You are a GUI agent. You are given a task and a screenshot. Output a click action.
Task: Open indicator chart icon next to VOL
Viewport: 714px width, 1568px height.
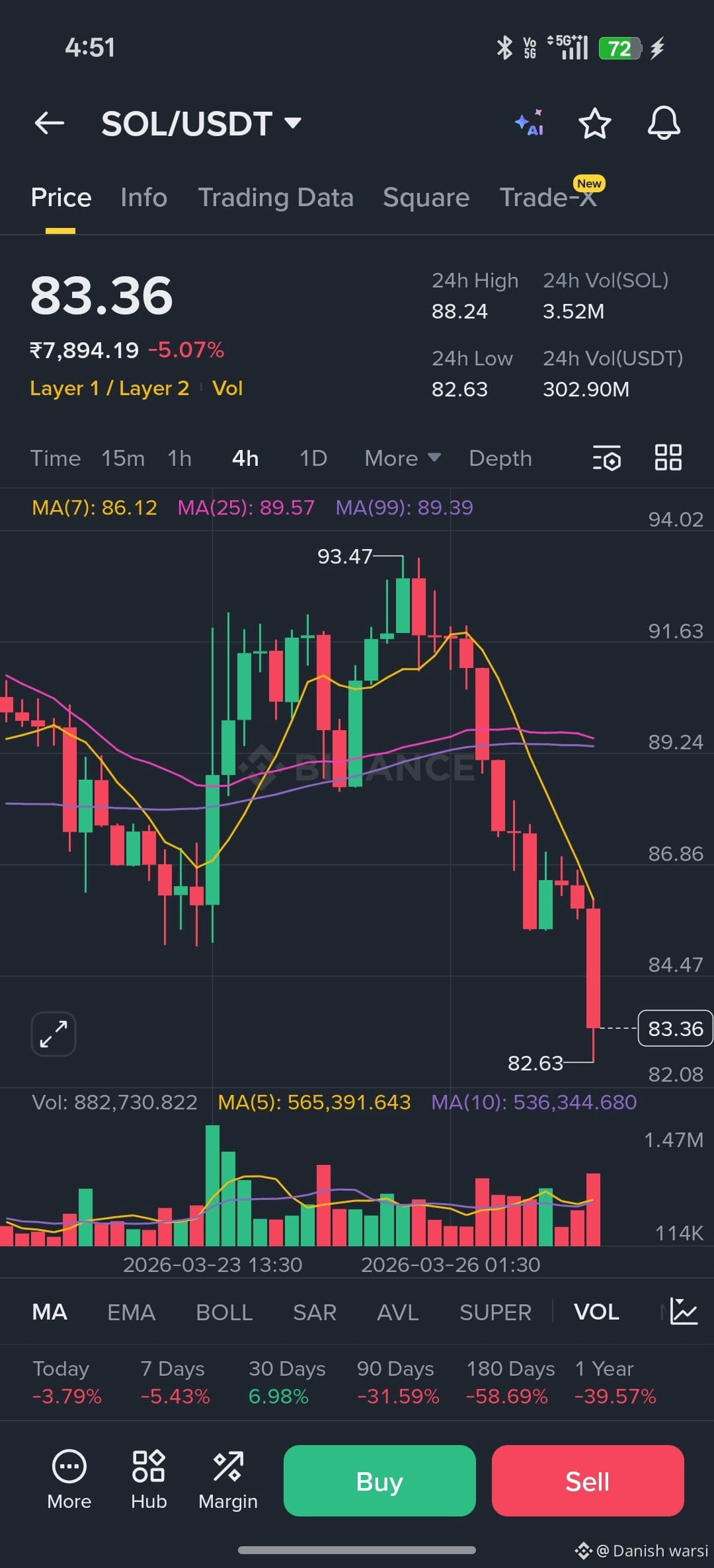click(x=684, y=1312)
